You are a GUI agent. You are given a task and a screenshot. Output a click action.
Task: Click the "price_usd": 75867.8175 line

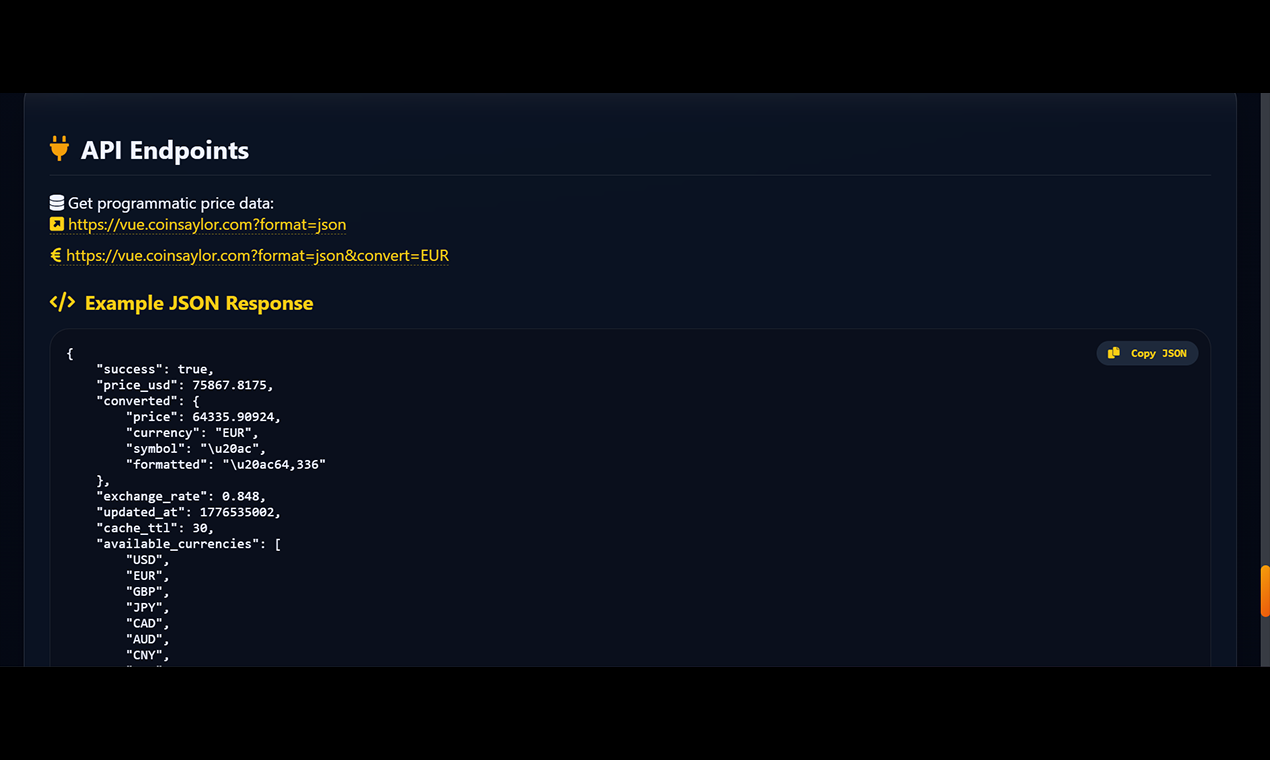click(x=185, y=385)
